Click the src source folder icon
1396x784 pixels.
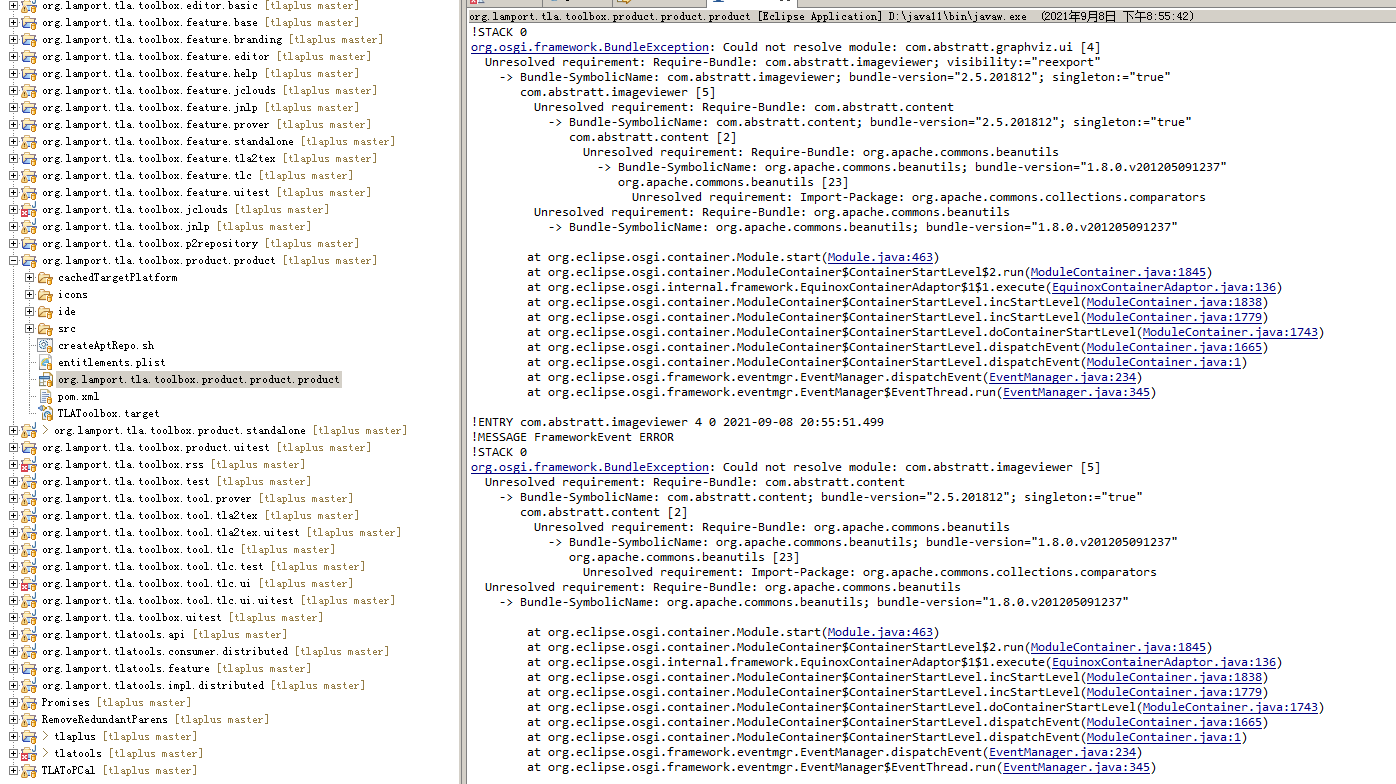click(43, 328)
